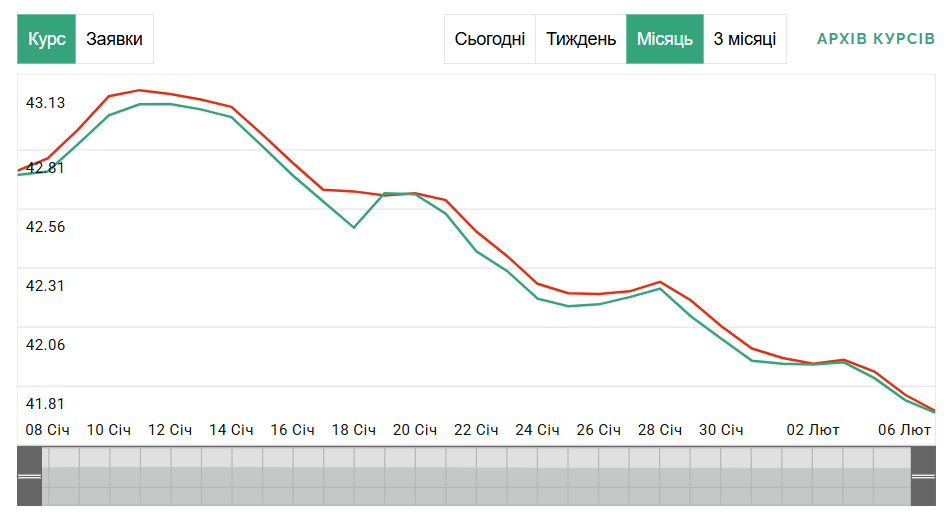Select the Місяць period button
Viewport: 948px width, 522px height.
(x=665, y=39)
